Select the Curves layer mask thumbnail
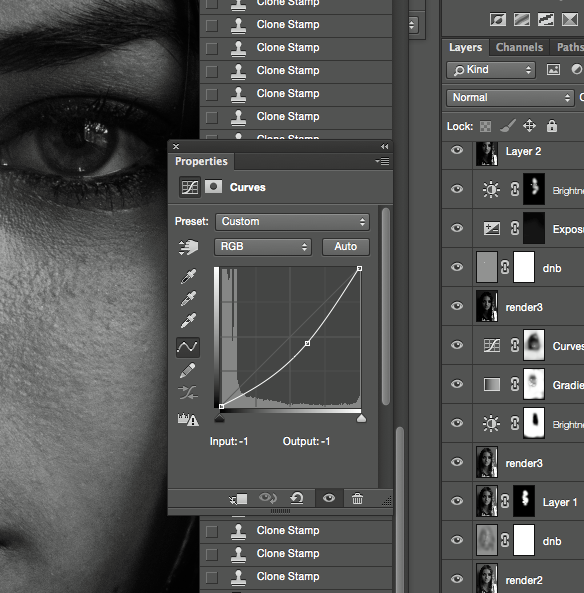584x593 pixels. click(x=534, y=345)
